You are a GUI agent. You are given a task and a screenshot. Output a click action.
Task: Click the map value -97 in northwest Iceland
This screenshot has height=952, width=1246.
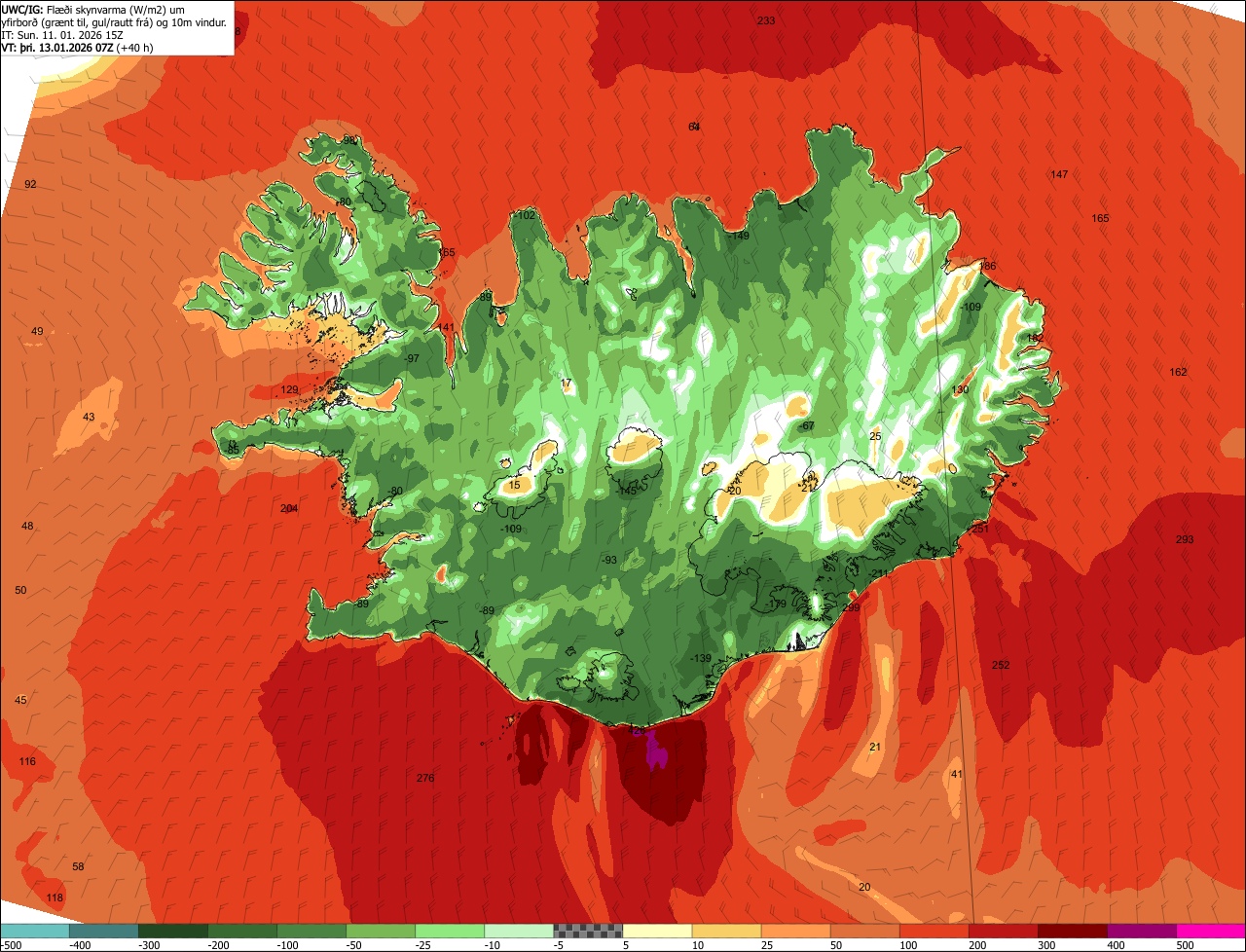[412, 358]
